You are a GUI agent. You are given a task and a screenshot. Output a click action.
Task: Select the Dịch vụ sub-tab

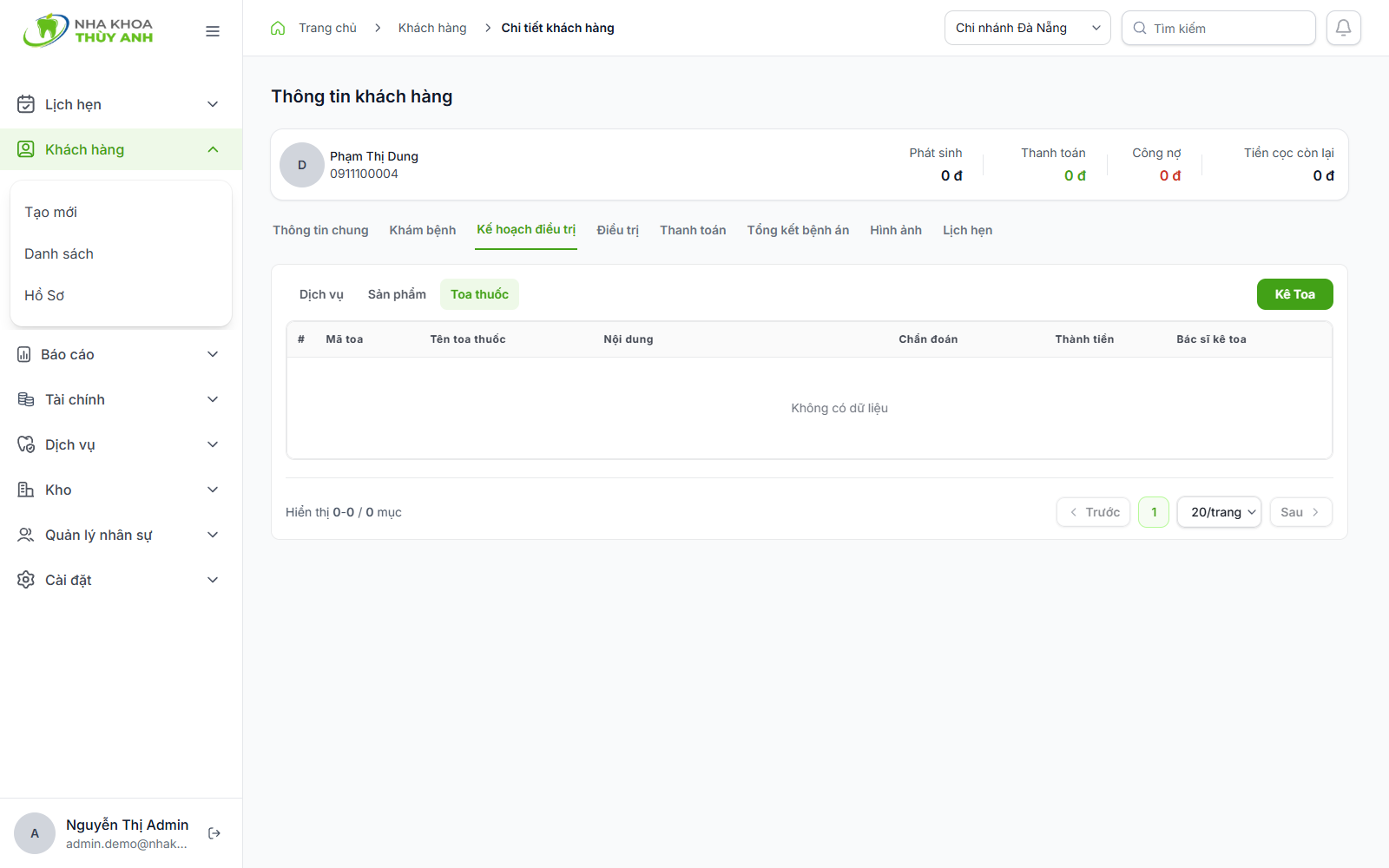point(321,294)
